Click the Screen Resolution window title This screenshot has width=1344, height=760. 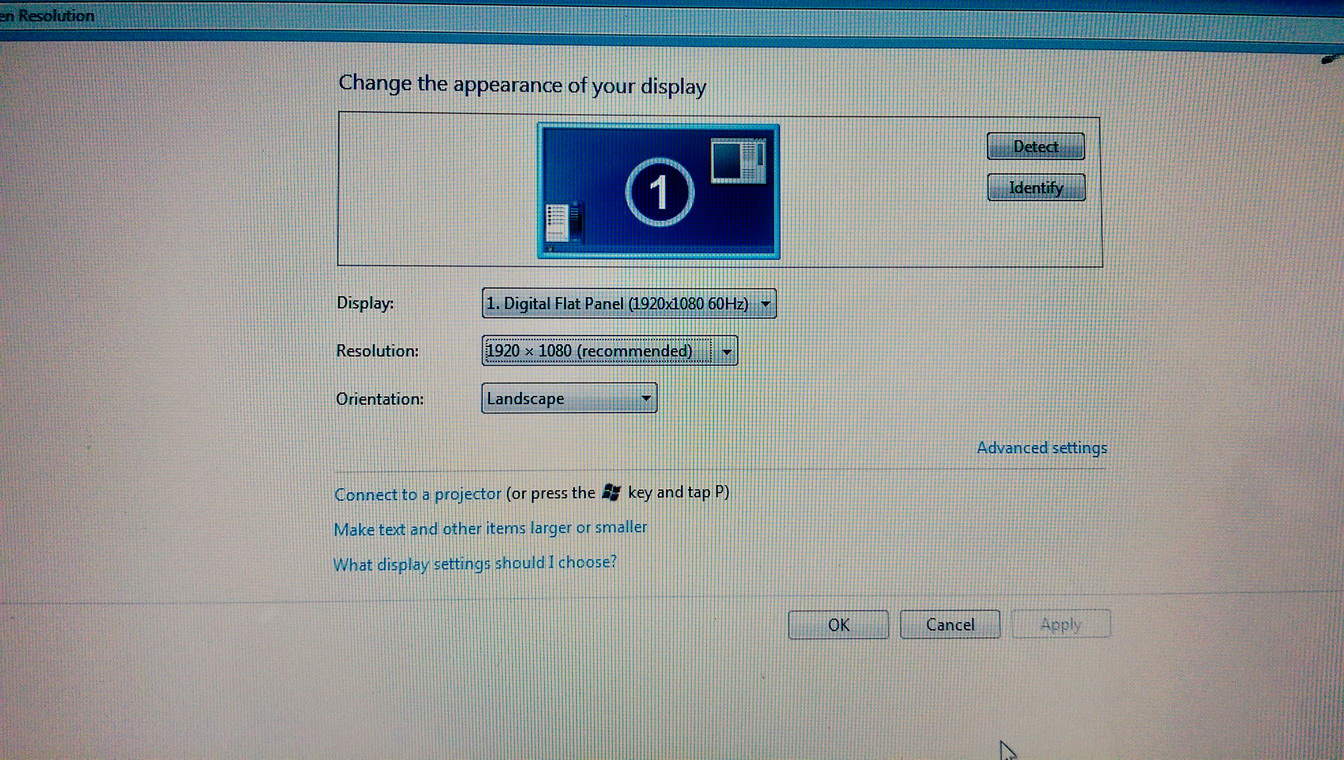[48, 15]
